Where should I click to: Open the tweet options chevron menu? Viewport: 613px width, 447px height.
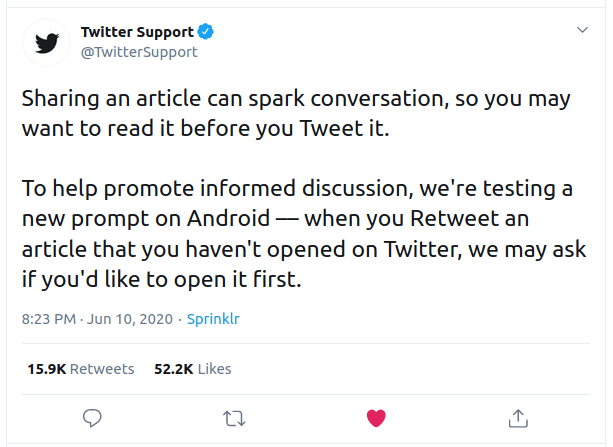coord(583,31)
